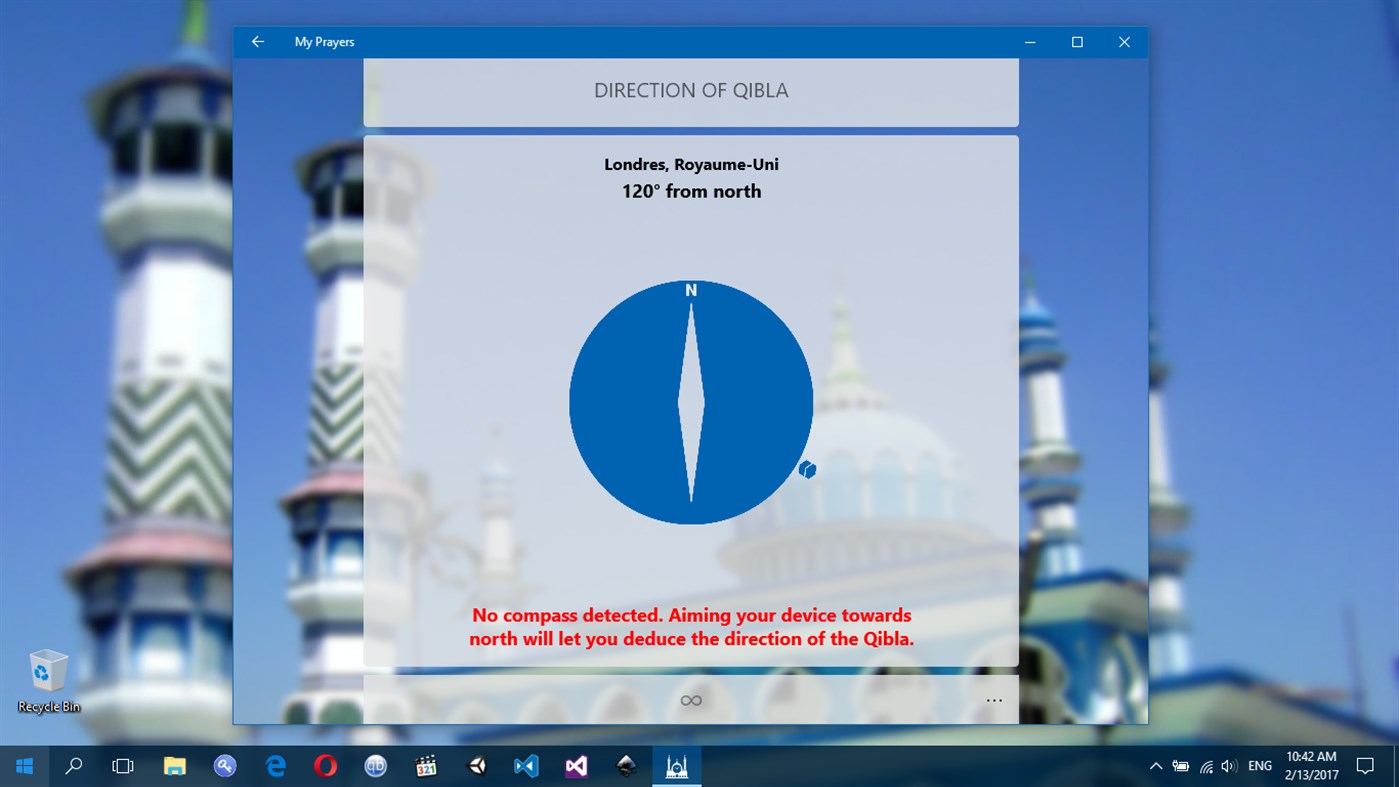
Task: Open File Explorer
Action: tap(172, 765)
